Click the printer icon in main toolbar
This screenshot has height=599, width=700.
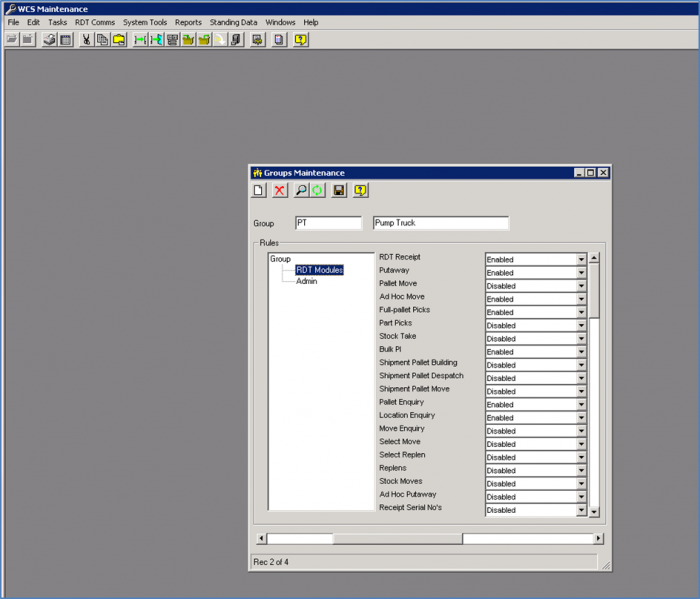[x=49, y=40]
